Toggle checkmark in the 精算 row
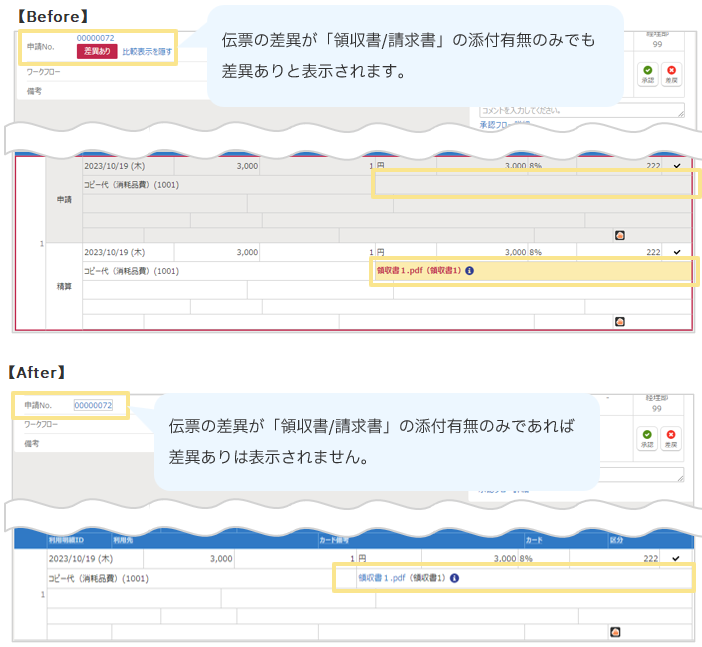This screenshot has width=702, height=647. [677, 252]
